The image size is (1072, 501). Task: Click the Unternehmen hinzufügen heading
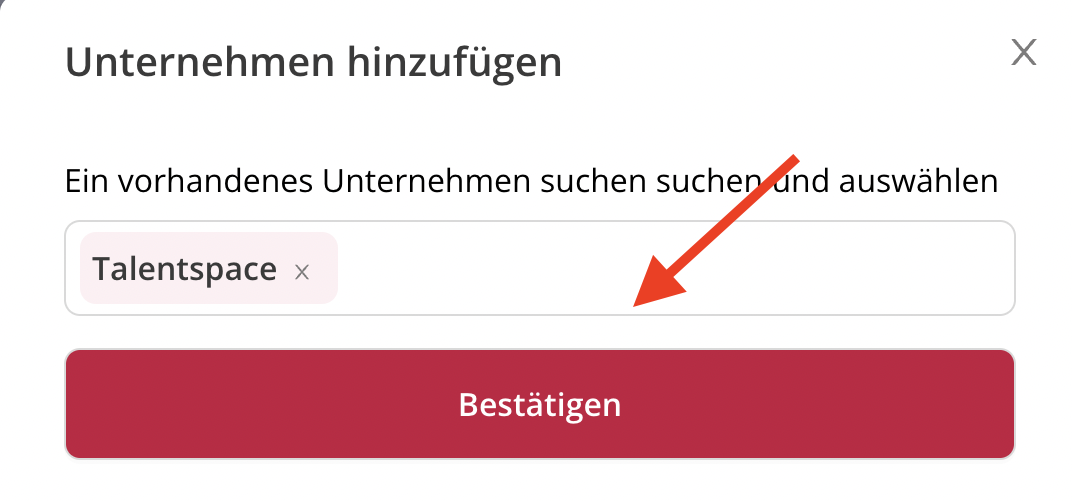click(x=313, y=62)
